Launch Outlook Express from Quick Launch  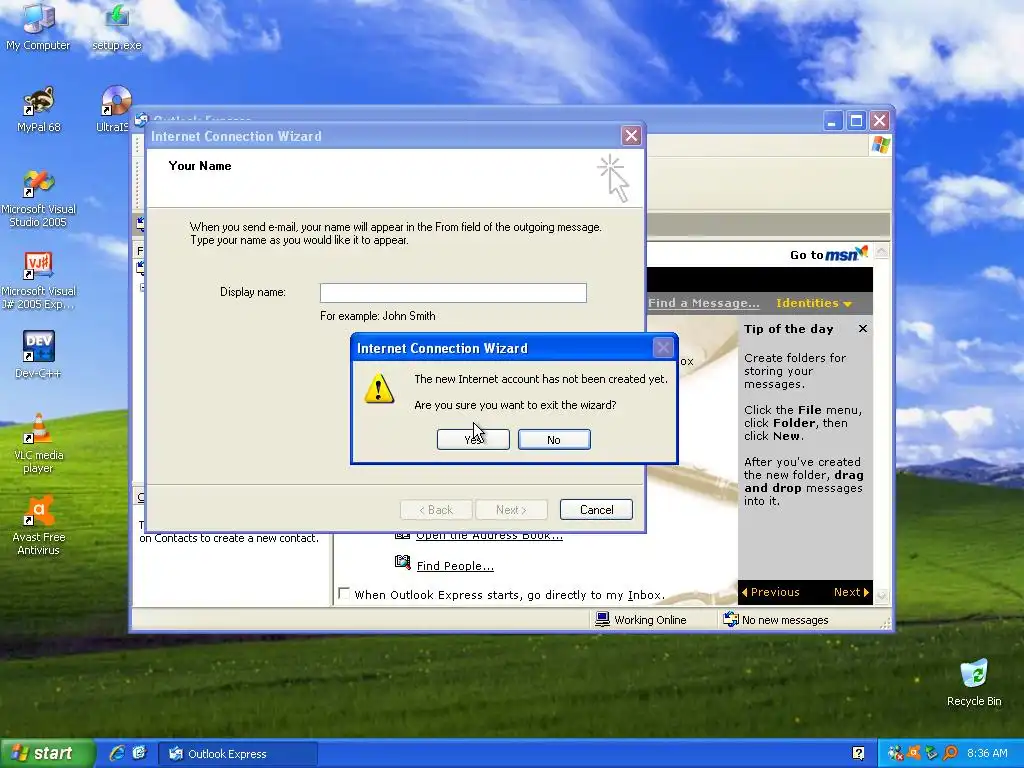(x=140, y=753)
